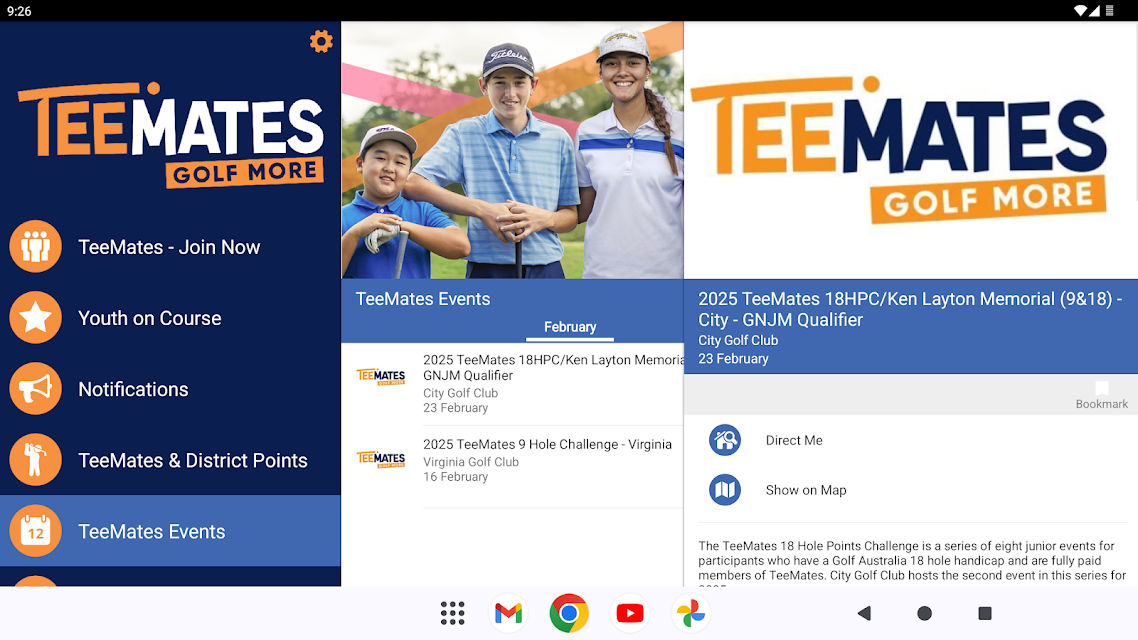Open TeeMates & District Points menu item
The height and width of the screenshot is (640, 1138).
pos(171,460)
